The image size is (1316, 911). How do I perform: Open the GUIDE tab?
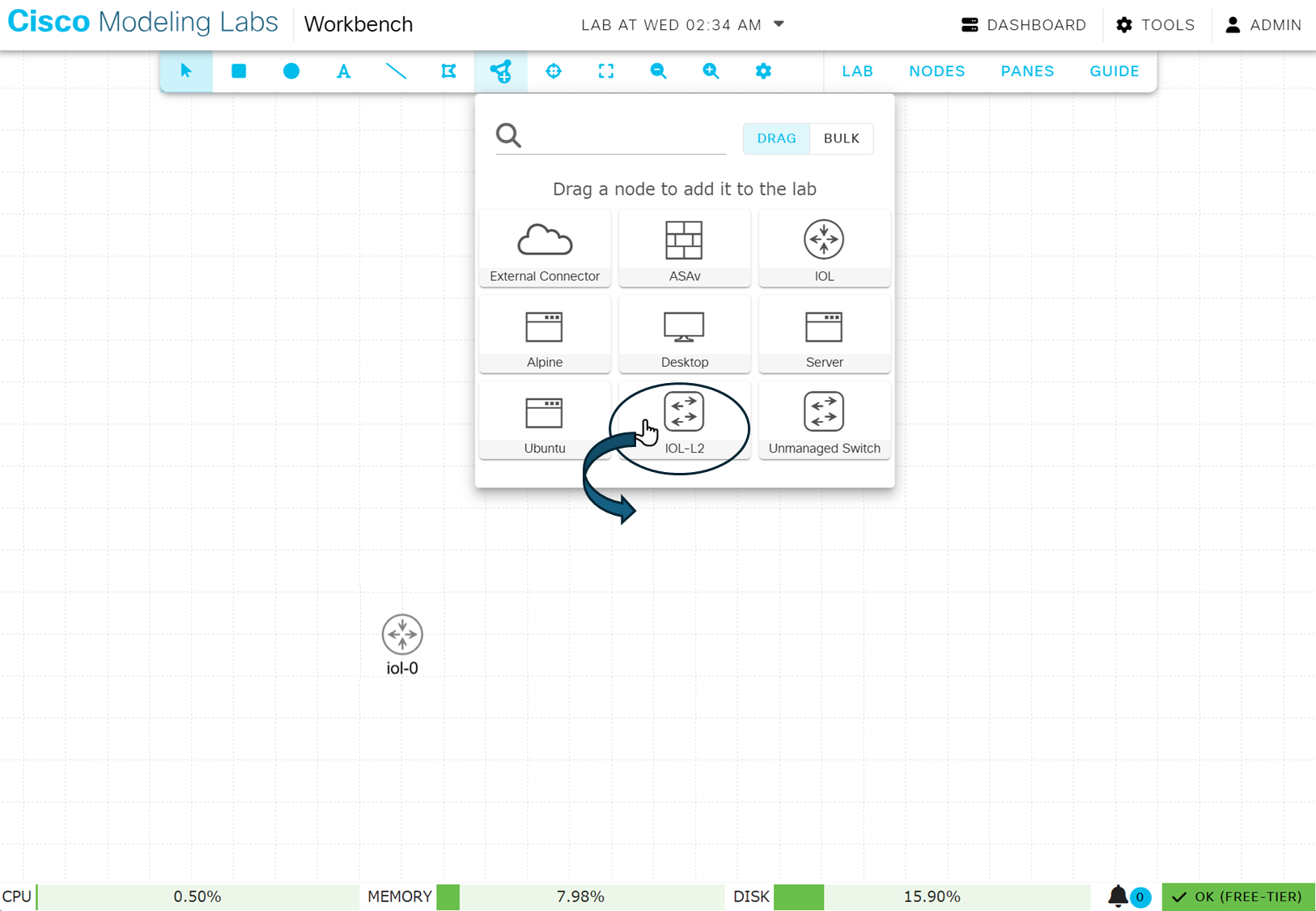pos(1114,71)
